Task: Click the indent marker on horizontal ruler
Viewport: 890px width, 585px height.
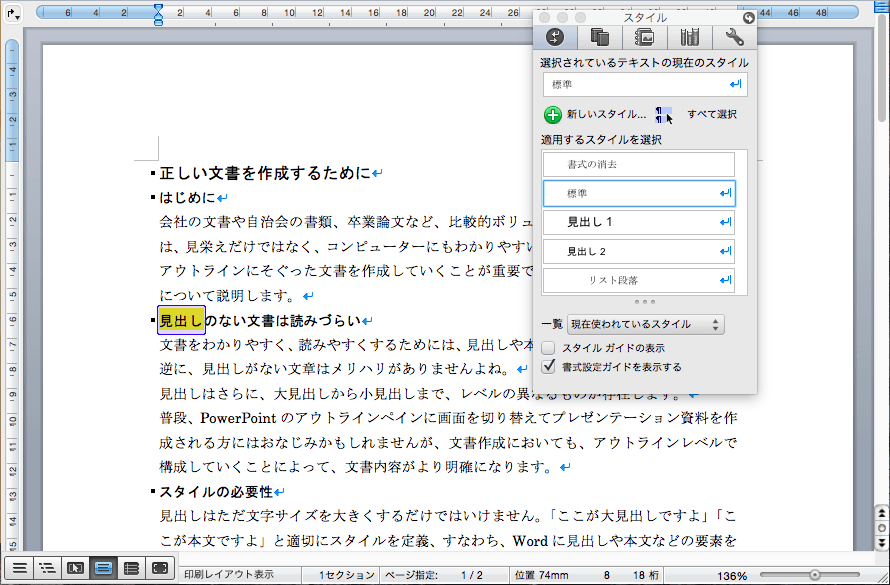Action: (x=158, y=14)
